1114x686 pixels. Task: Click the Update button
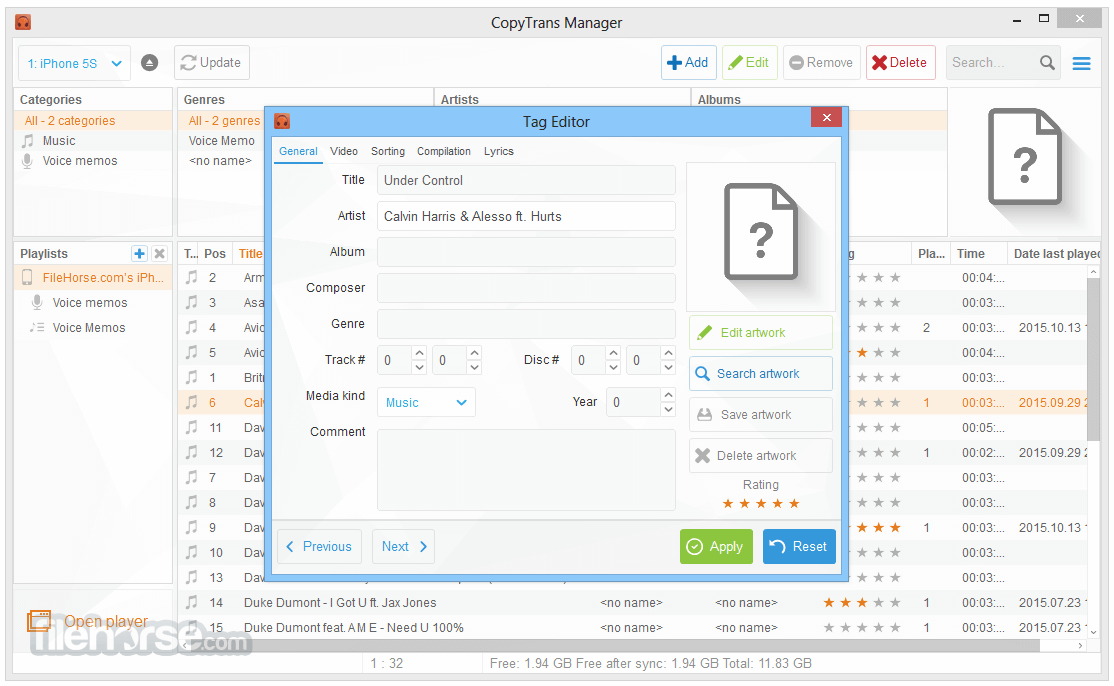tap(212, 62)
